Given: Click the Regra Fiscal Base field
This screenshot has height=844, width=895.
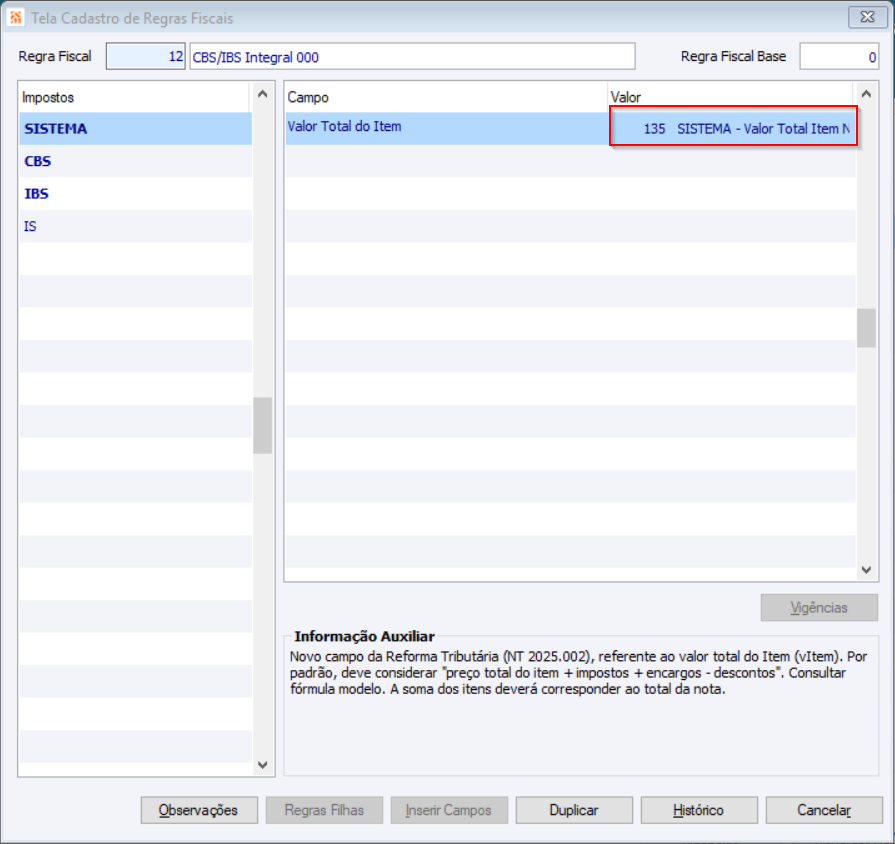Looking at the screenshot, I should tap(838, 56).
